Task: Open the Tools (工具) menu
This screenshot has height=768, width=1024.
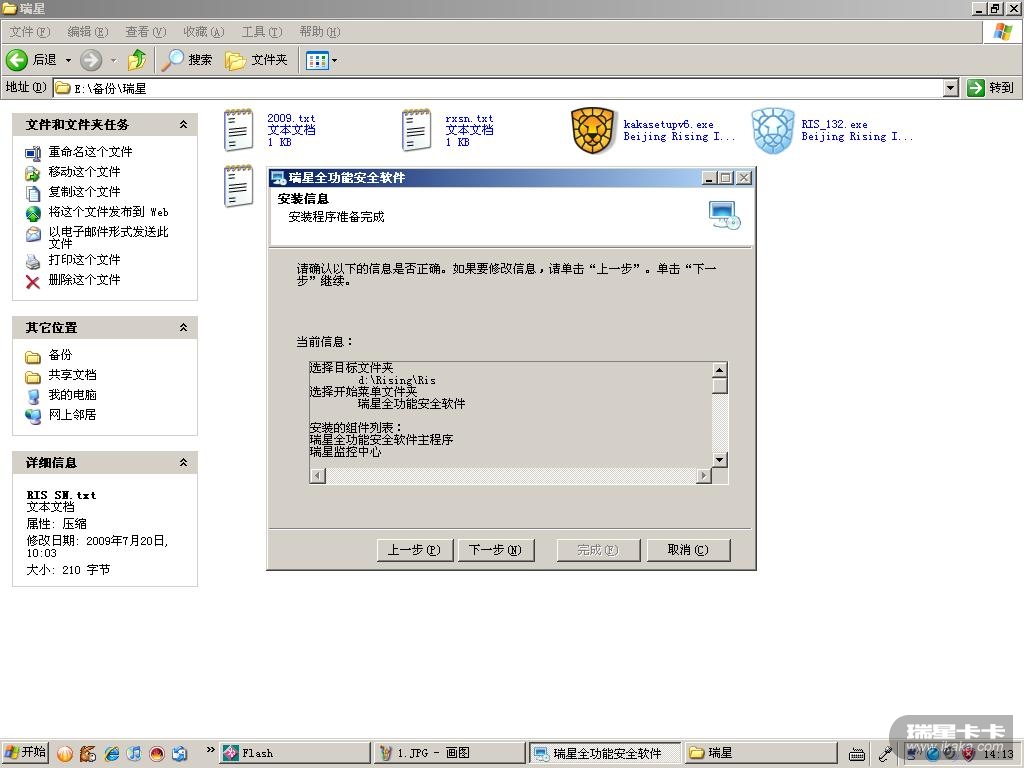Action: click(262, 31)
